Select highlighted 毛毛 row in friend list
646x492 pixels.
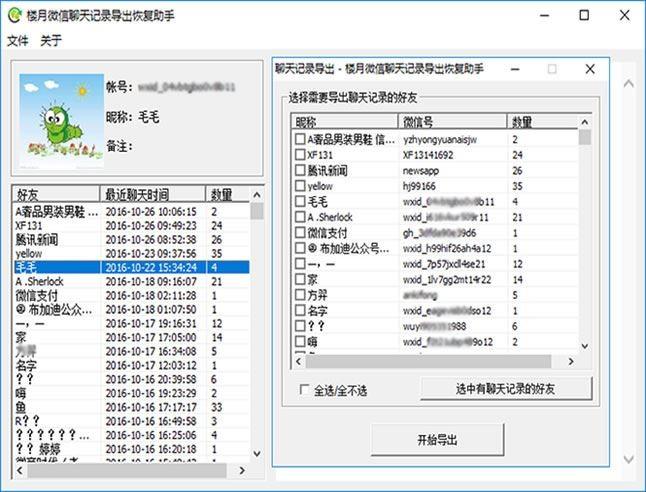click(132, 267)
